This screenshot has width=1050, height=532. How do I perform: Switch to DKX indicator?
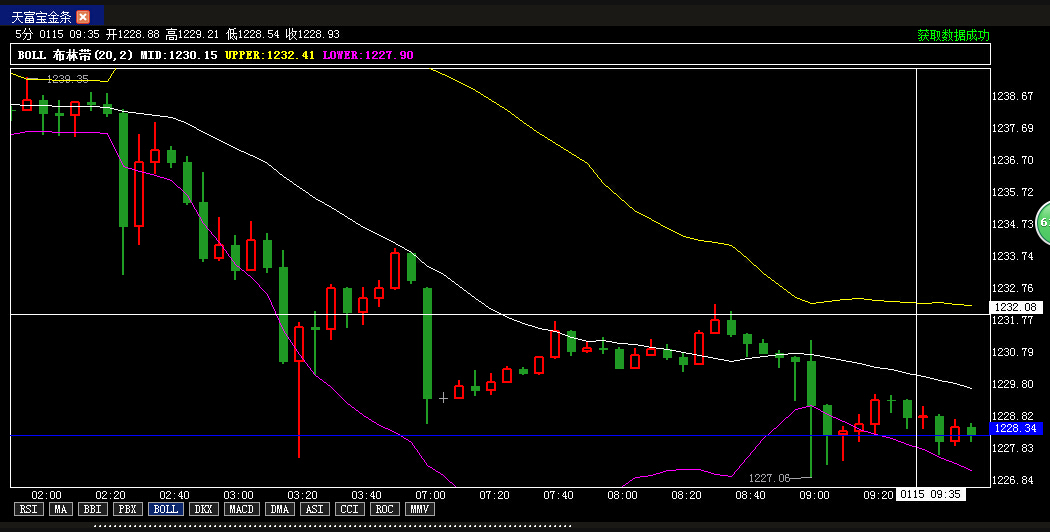tap(203, 509)
